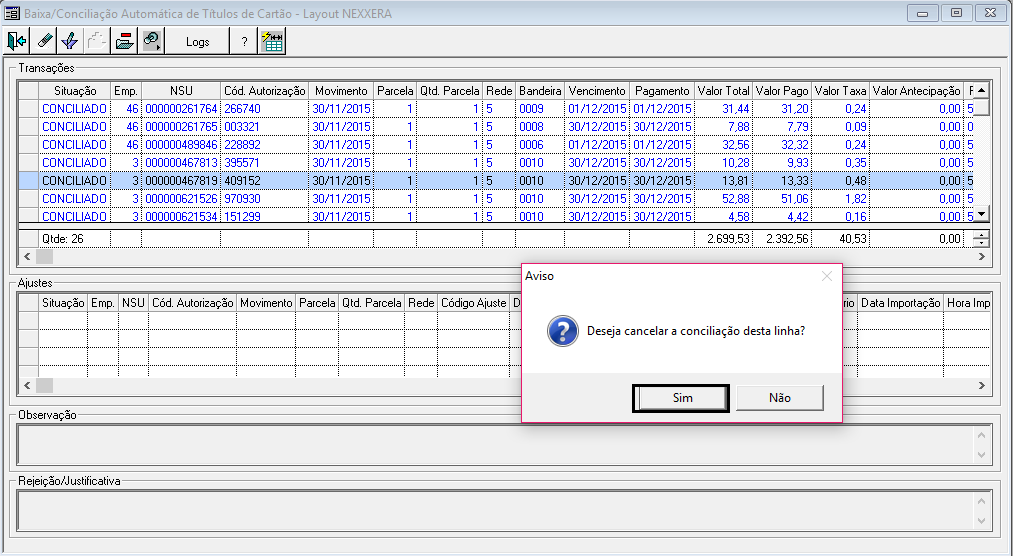Click the total 2.699,53 in summary row
1013x556 pixels.
click(723, 239)
